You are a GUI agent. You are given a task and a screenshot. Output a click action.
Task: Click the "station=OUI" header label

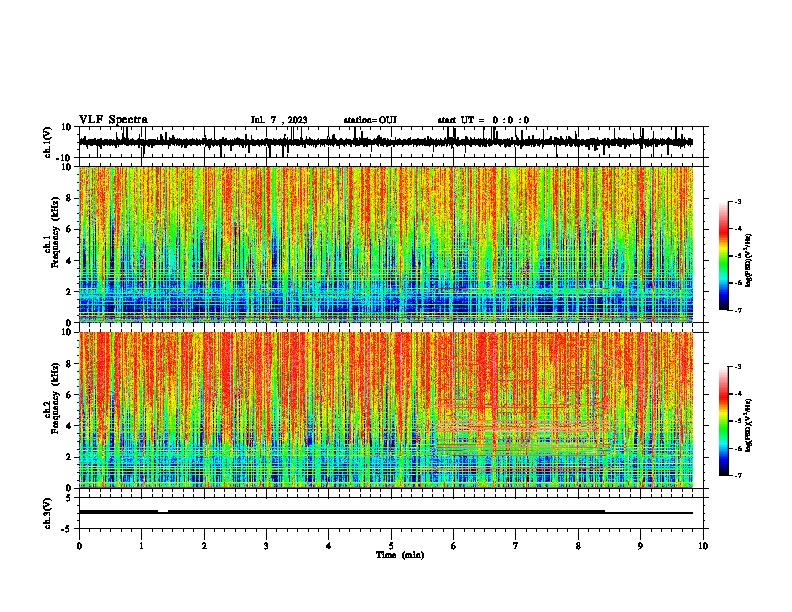pos(370,120)
